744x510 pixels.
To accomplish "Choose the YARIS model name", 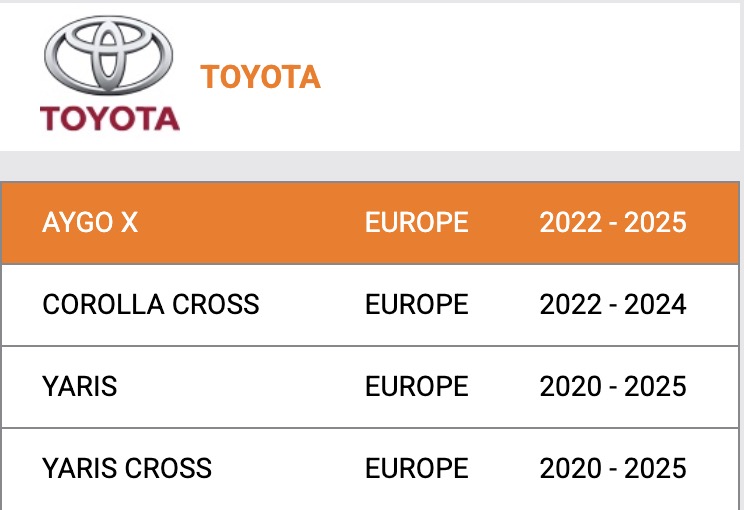I will tap(80, 386).
